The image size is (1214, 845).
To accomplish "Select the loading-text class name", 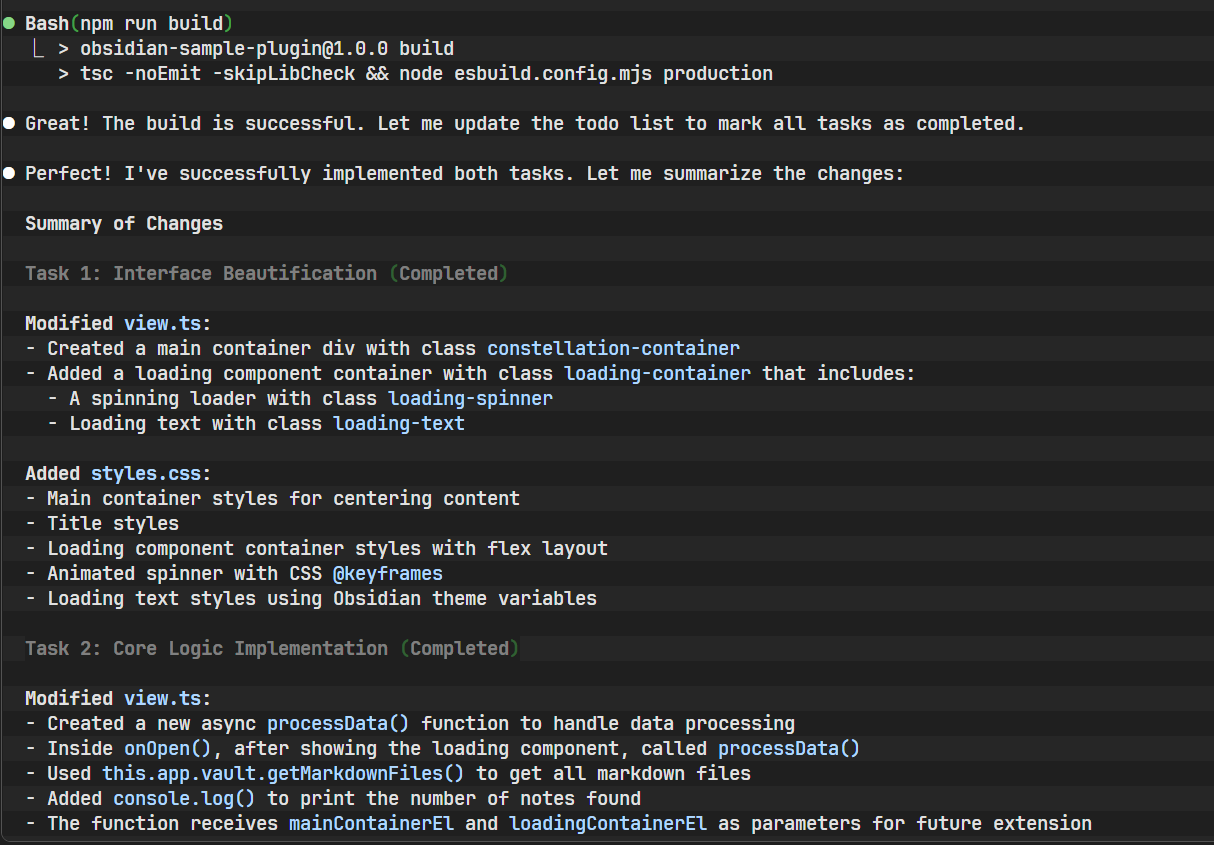I will pyautogui.click(x=399, y=423).
